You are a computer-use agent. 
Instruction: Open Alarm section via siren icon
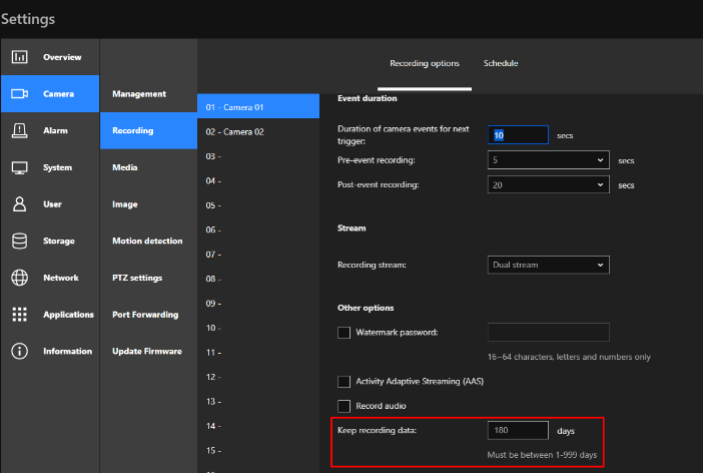19,131
